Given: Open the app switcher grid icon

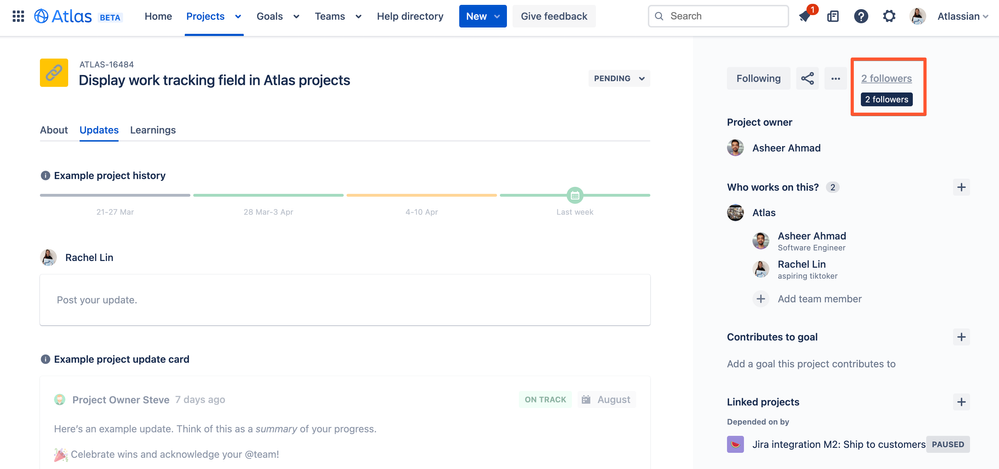Looking at the screenshot, I should pyautogui.click(x=18, y=17).
